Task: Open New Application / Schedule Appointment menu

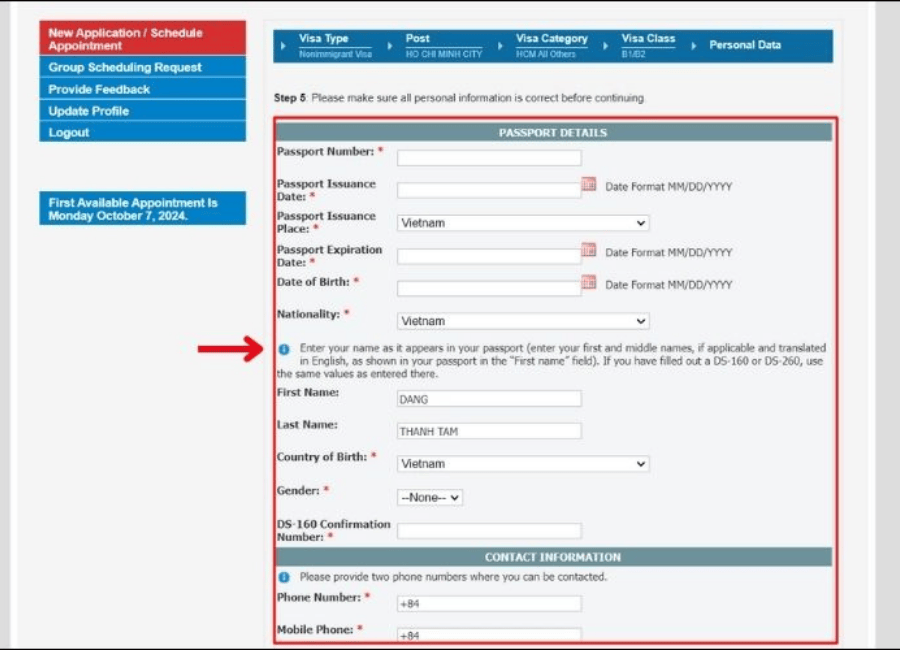Action: coord(142,38)
